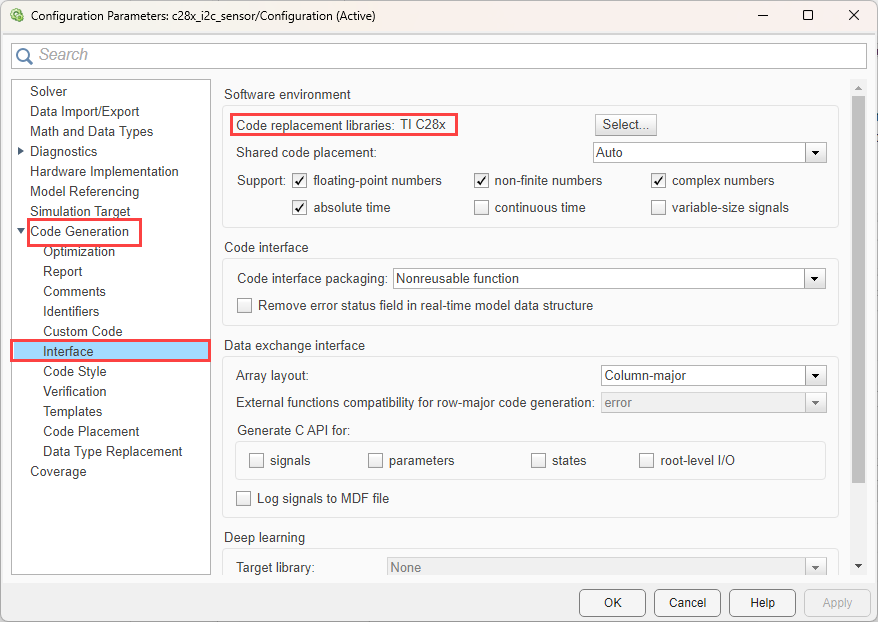
Task: Open the Verification subpane
Action: [x=74, y=391]
